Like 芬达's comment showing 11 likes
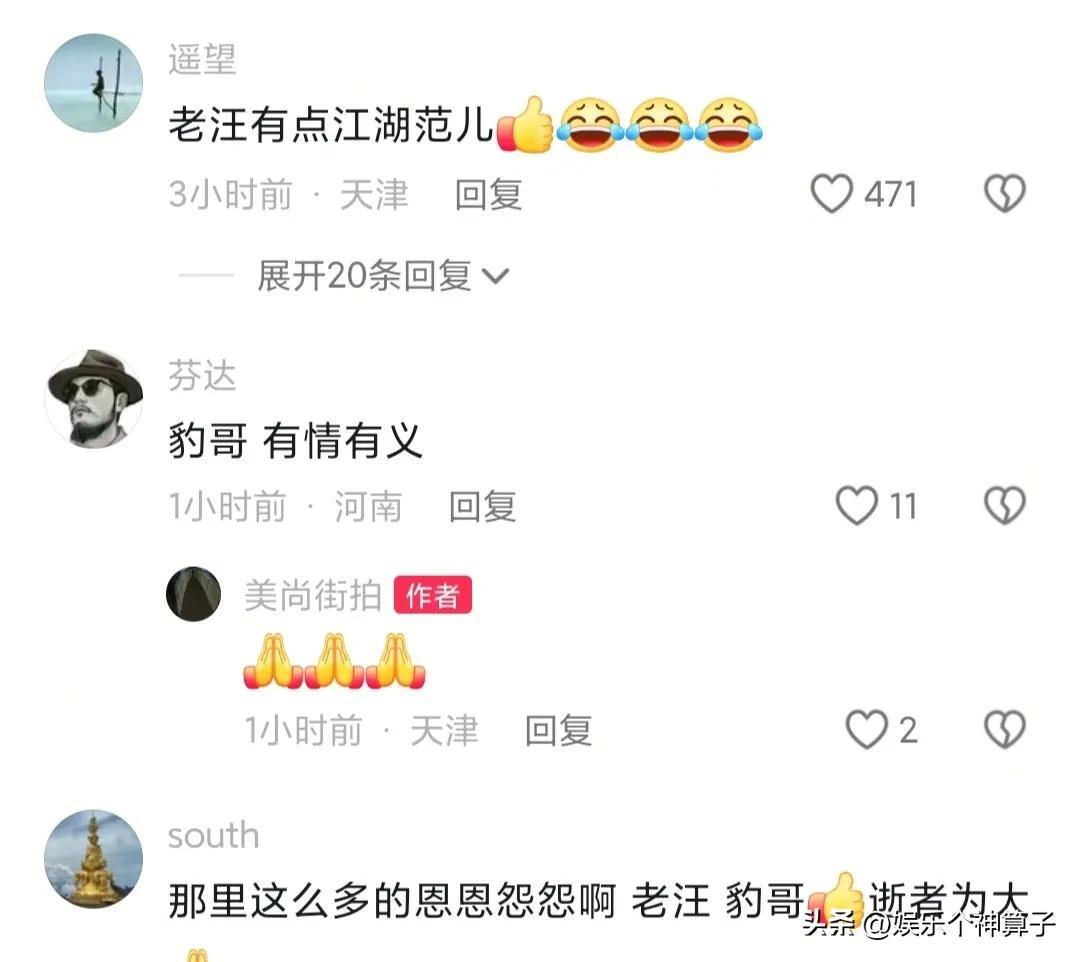The image size is (1080, 962). (x=856, y=505)
